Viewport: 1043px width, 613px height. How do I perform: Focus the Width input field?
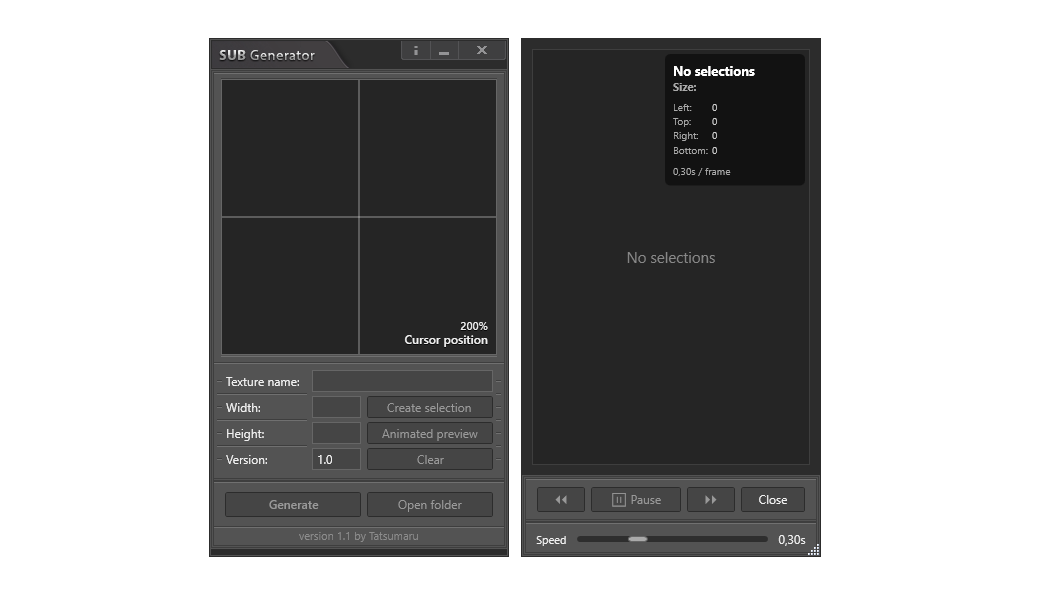click(x=336, y=407)
